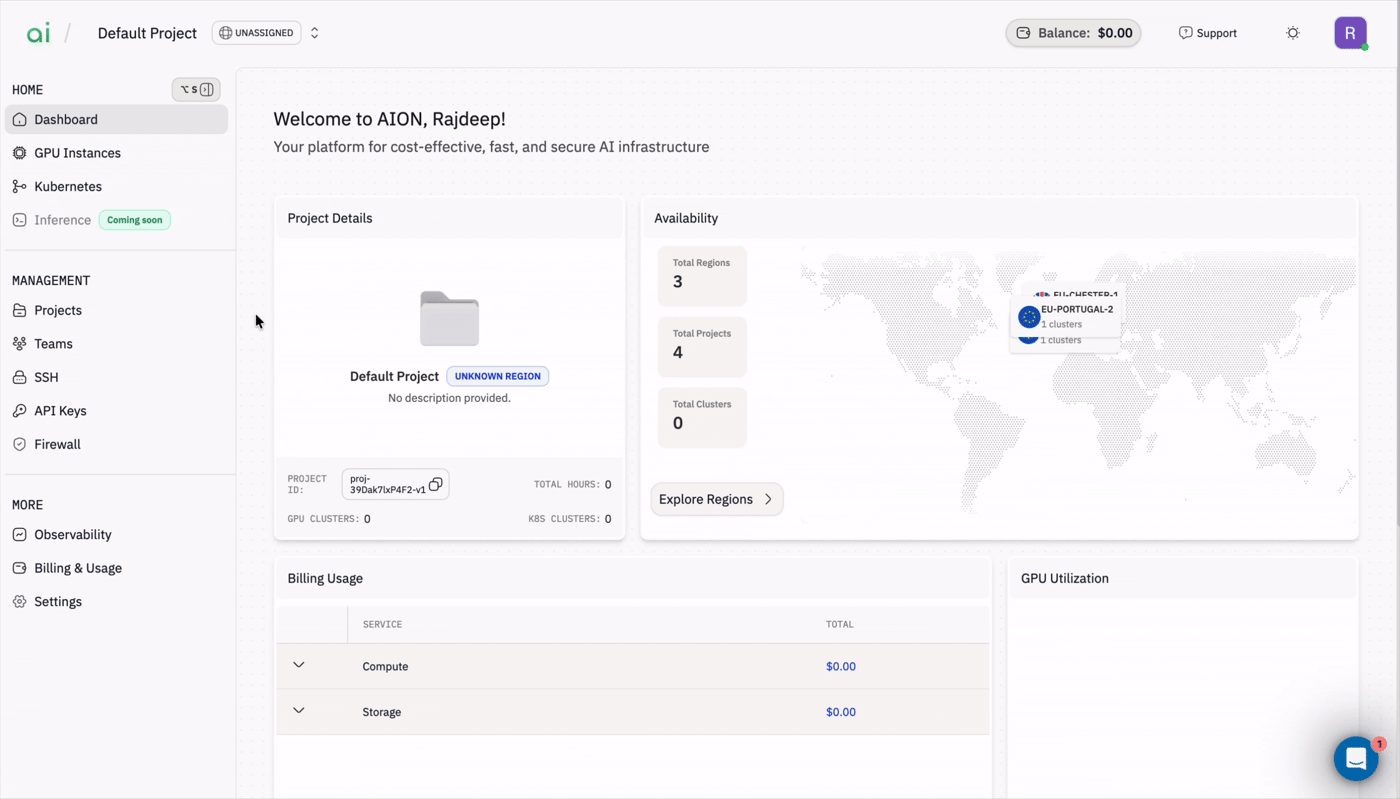Image resolution: width=1400 pixels, height=799 pixels.
Task: Click the Settings gear icon
Action: (19, 601)
